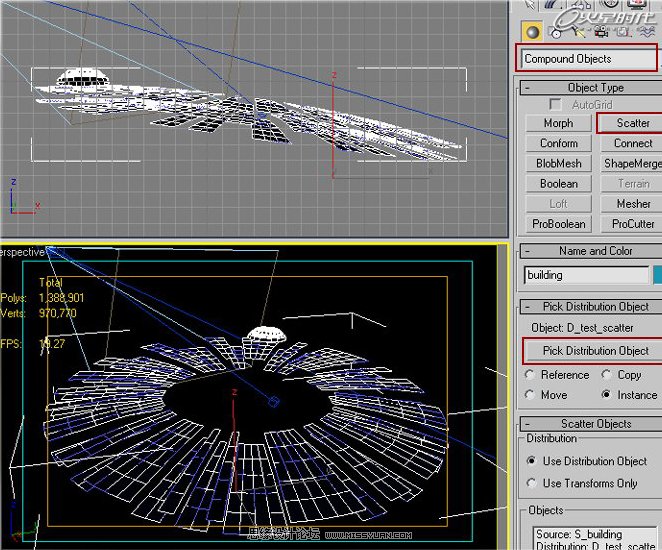Viewport: 662px width, 550px height.
Task: Click the Verts count 970,770 value
Action: coord(58,313)
